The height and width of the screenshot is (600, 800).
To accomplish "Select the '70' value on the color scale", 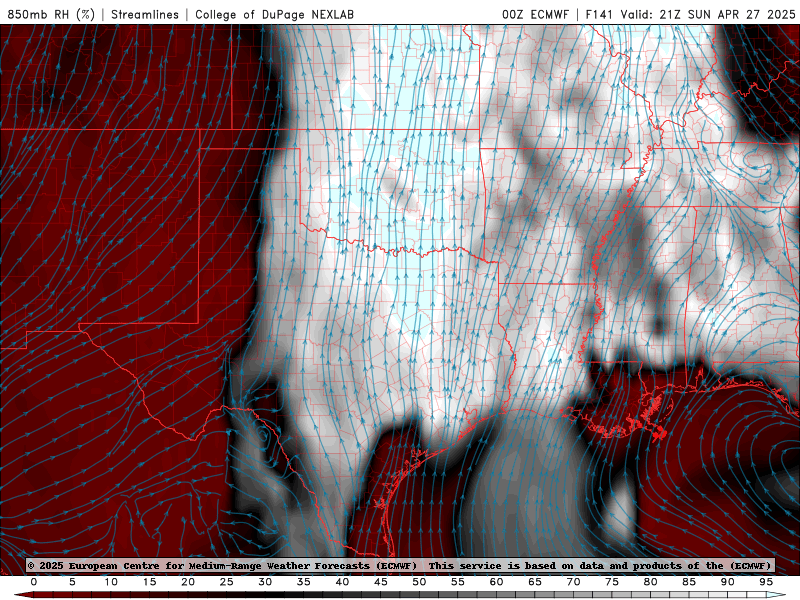I will coord(573,582).
